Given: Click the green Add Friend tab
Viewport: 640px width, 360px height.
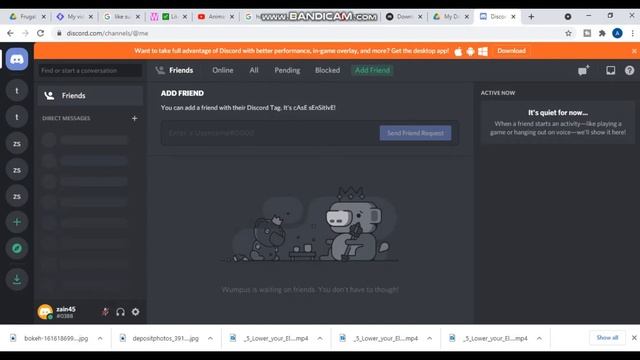Looking at the screenshot, I should [372, 70].
